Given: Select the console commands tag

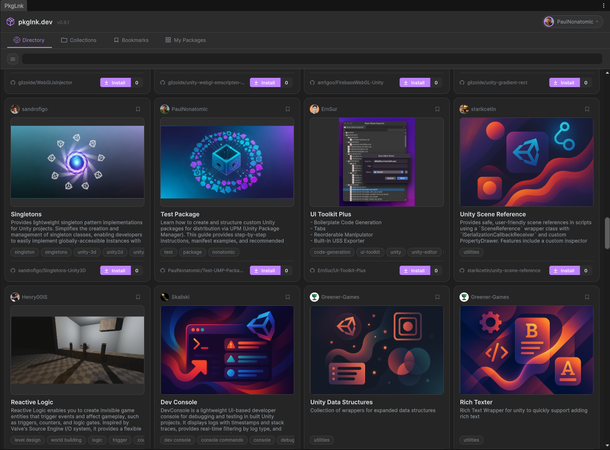Looking at the screenshot, I should coord(222,440).
